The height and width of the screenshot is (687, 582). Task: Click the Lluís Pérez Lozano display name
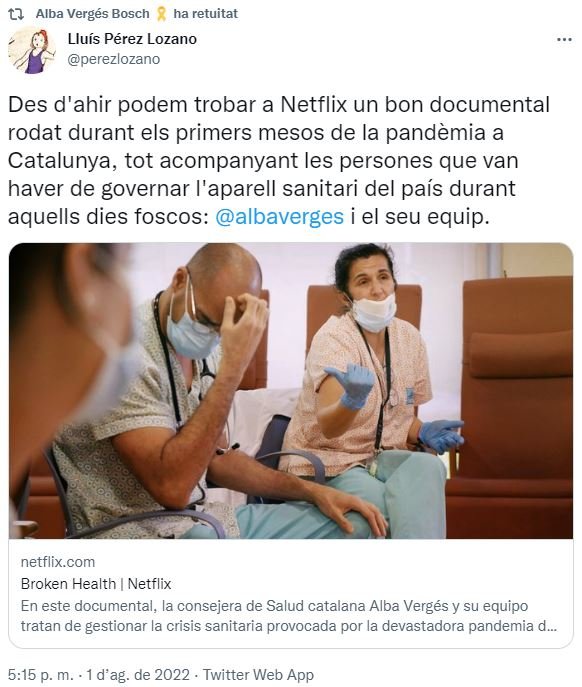tap(132, 39)
